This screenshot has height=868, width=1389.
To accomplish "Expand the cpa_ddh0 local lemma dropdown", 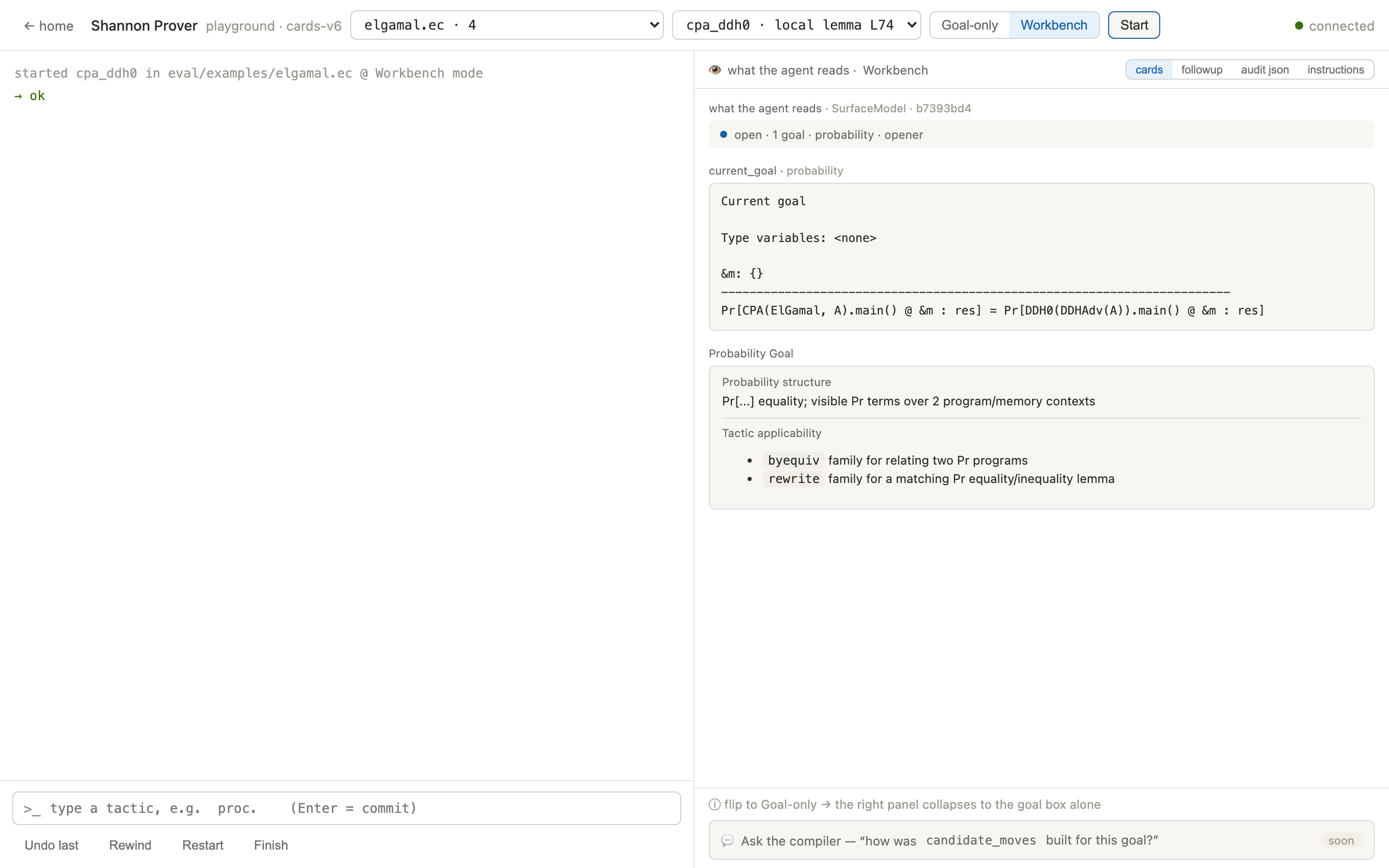I will 796,25.
